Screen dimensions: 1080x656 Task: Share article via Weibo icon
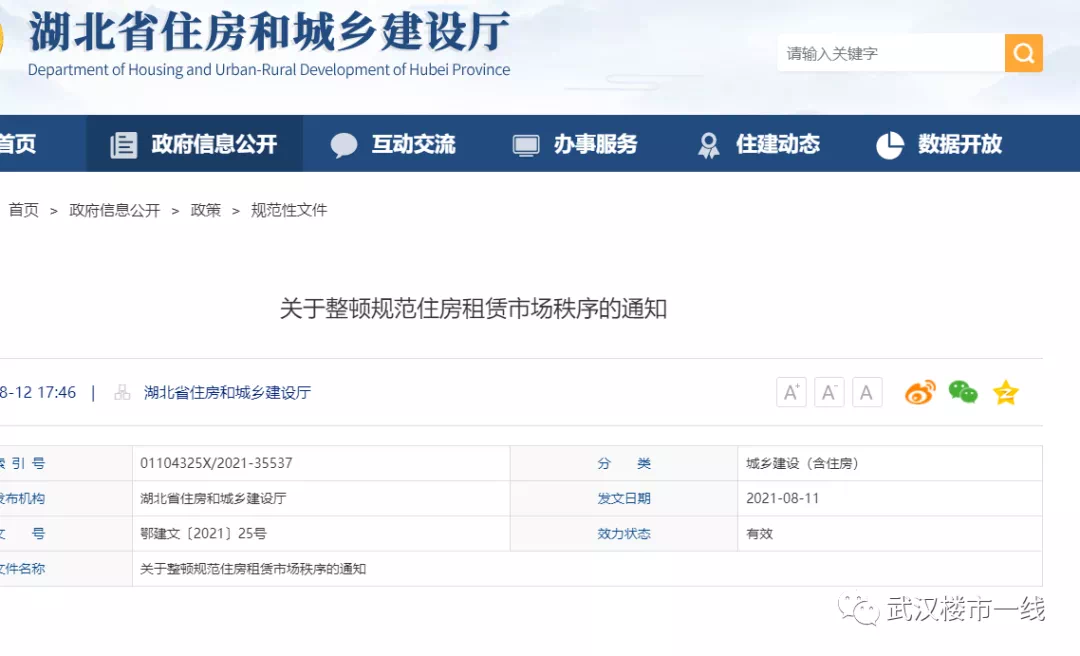click(920, 393)
